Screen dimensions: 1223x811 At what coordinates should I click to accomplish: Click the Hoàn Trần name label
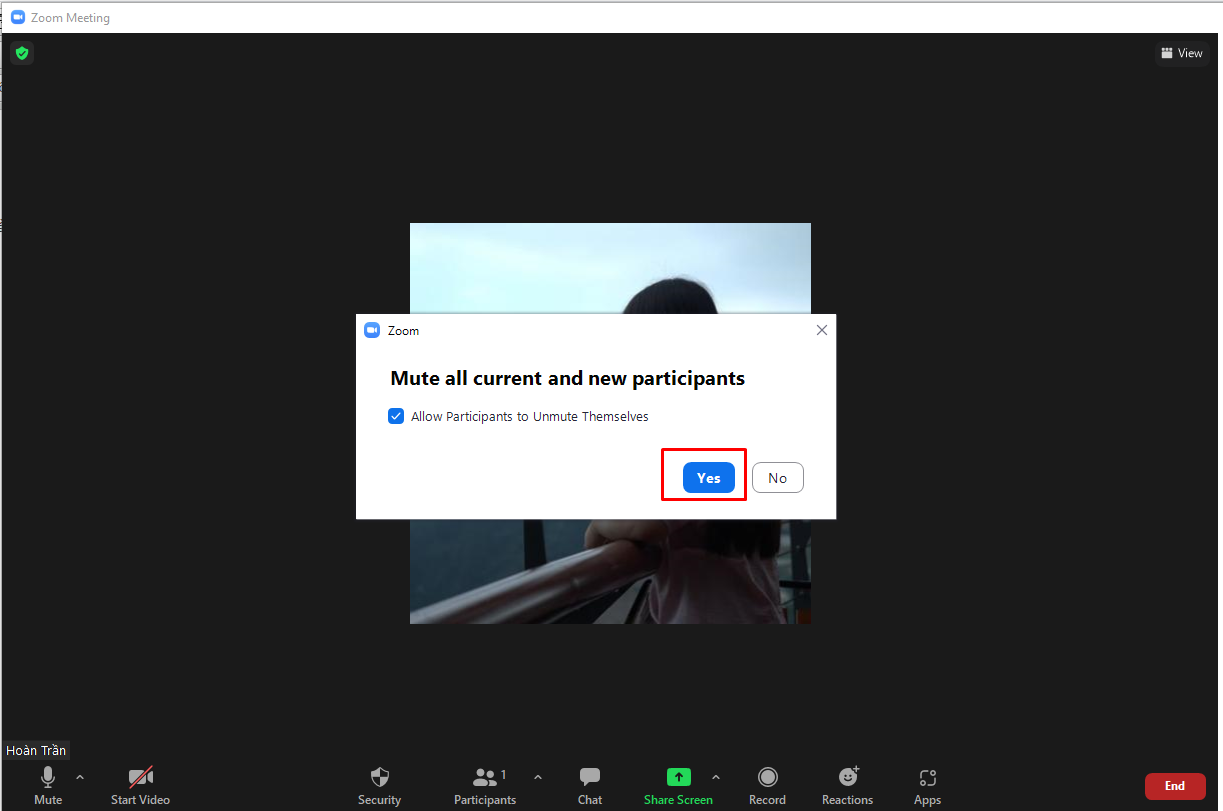point(36,750)
